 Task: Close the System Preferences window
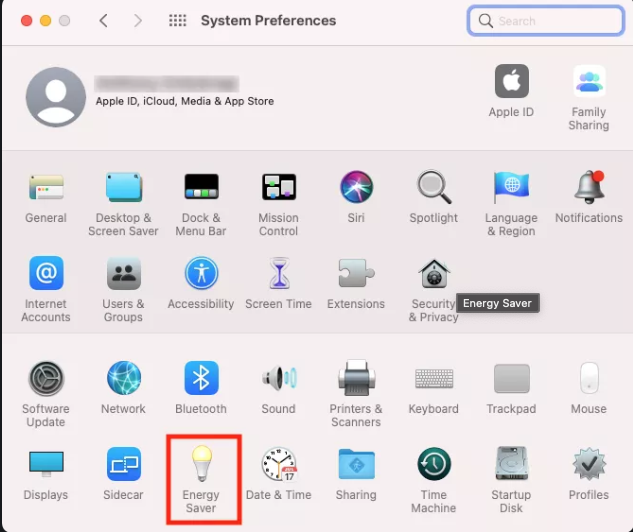[x=27, y=21]
